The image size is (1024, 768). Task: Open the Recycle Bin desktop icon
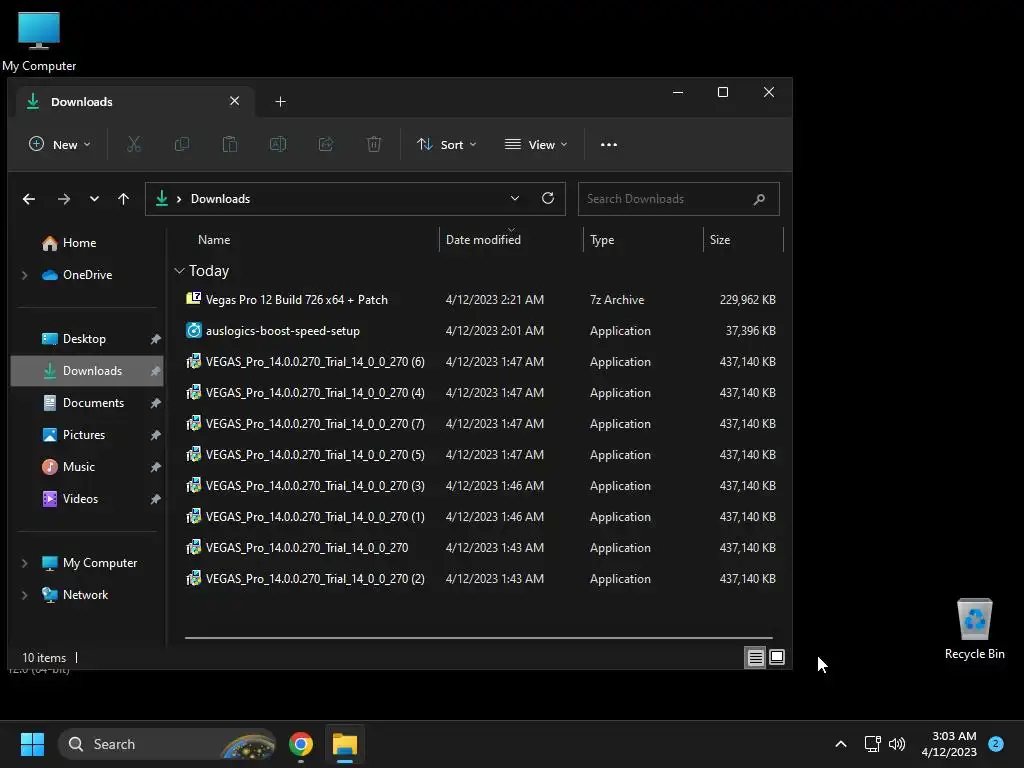click(974, 629)
